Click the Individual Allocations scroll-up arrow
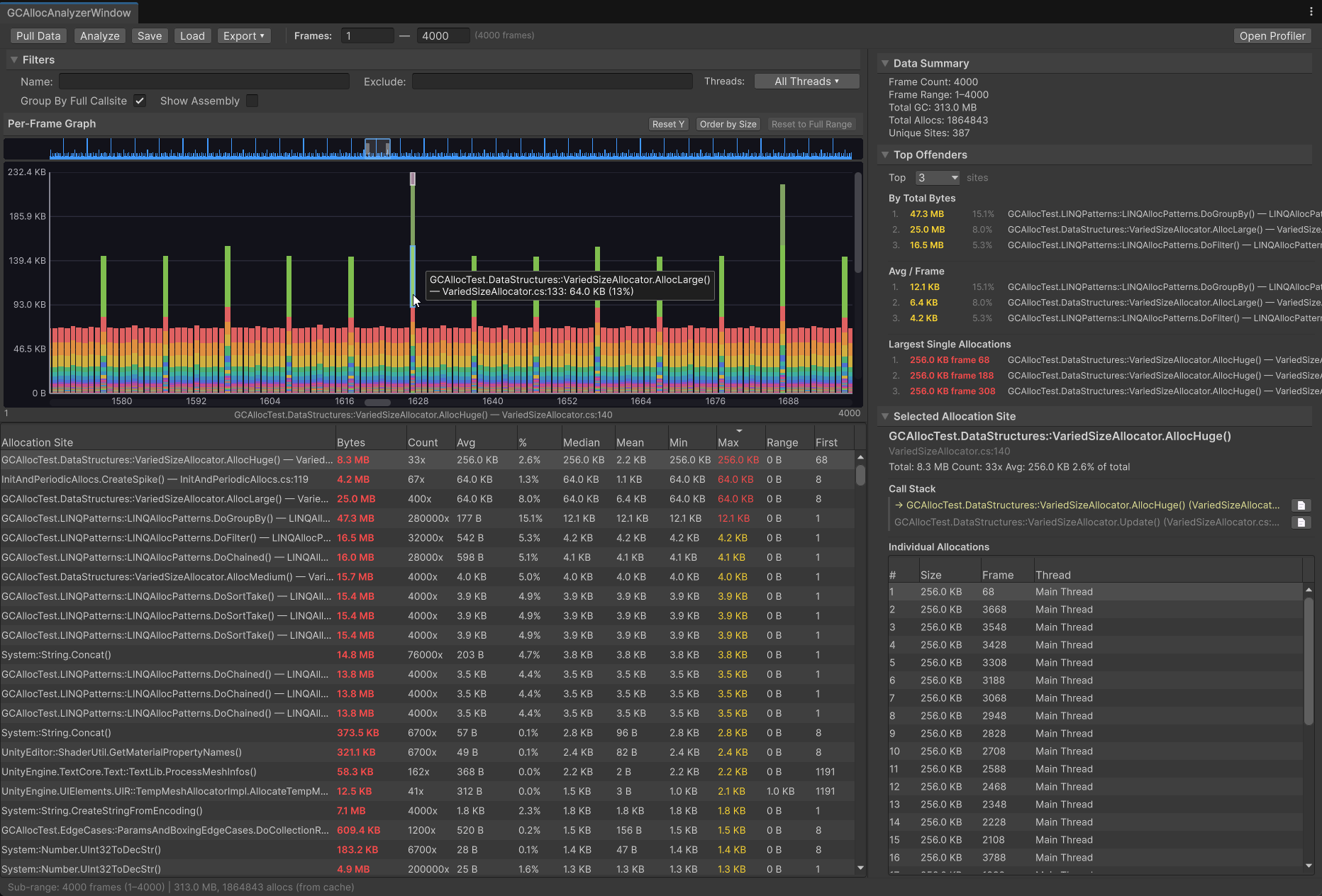The image size is (1322, 896). click(x=1309, y=590)
